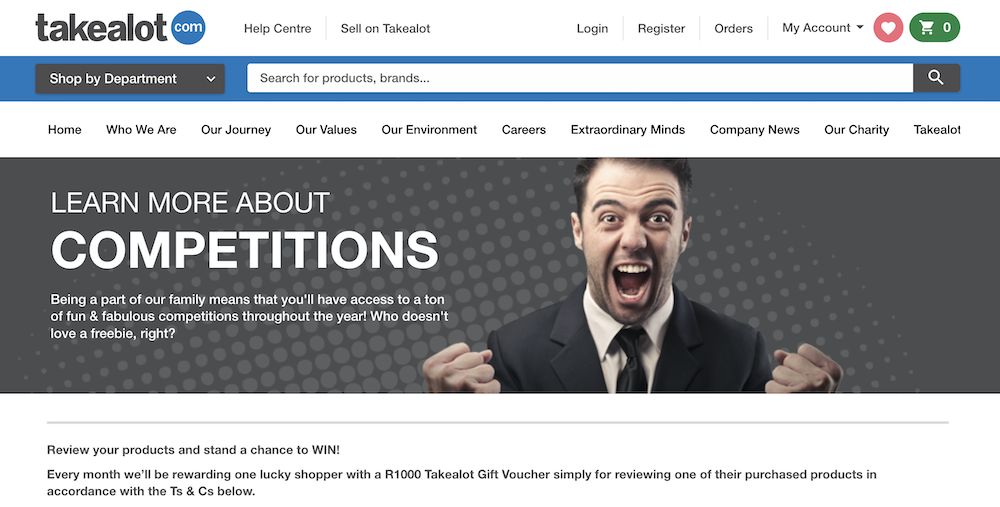Open the Our Journey tab
Image resolution: width=1000 pixels, height=507 pixels.
(236, 129)
